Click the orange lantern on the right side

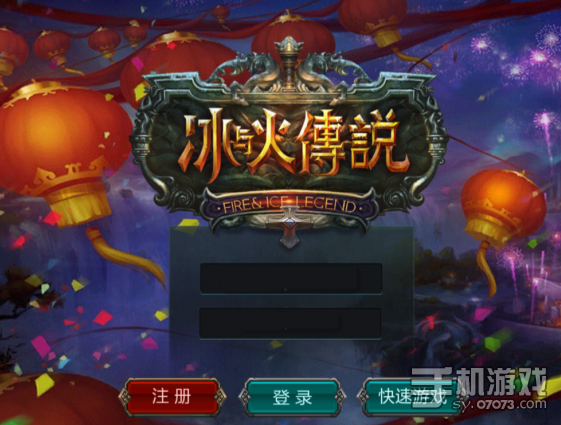click(x=501, y=207)
